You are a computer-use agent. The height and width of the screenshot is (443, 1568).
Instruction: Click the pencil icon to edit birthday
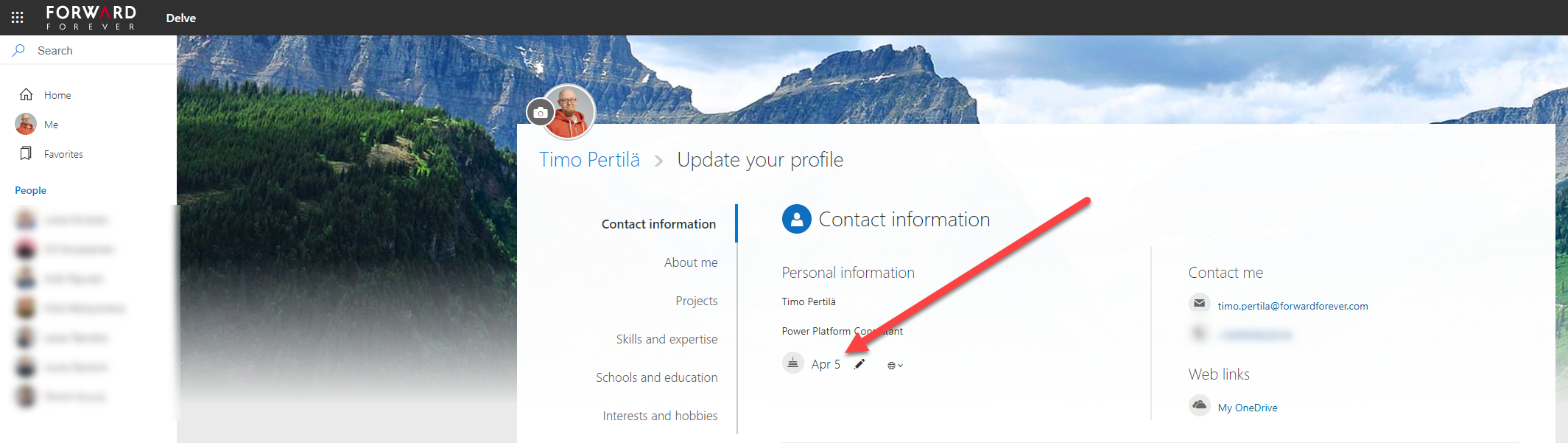point(859,364)
